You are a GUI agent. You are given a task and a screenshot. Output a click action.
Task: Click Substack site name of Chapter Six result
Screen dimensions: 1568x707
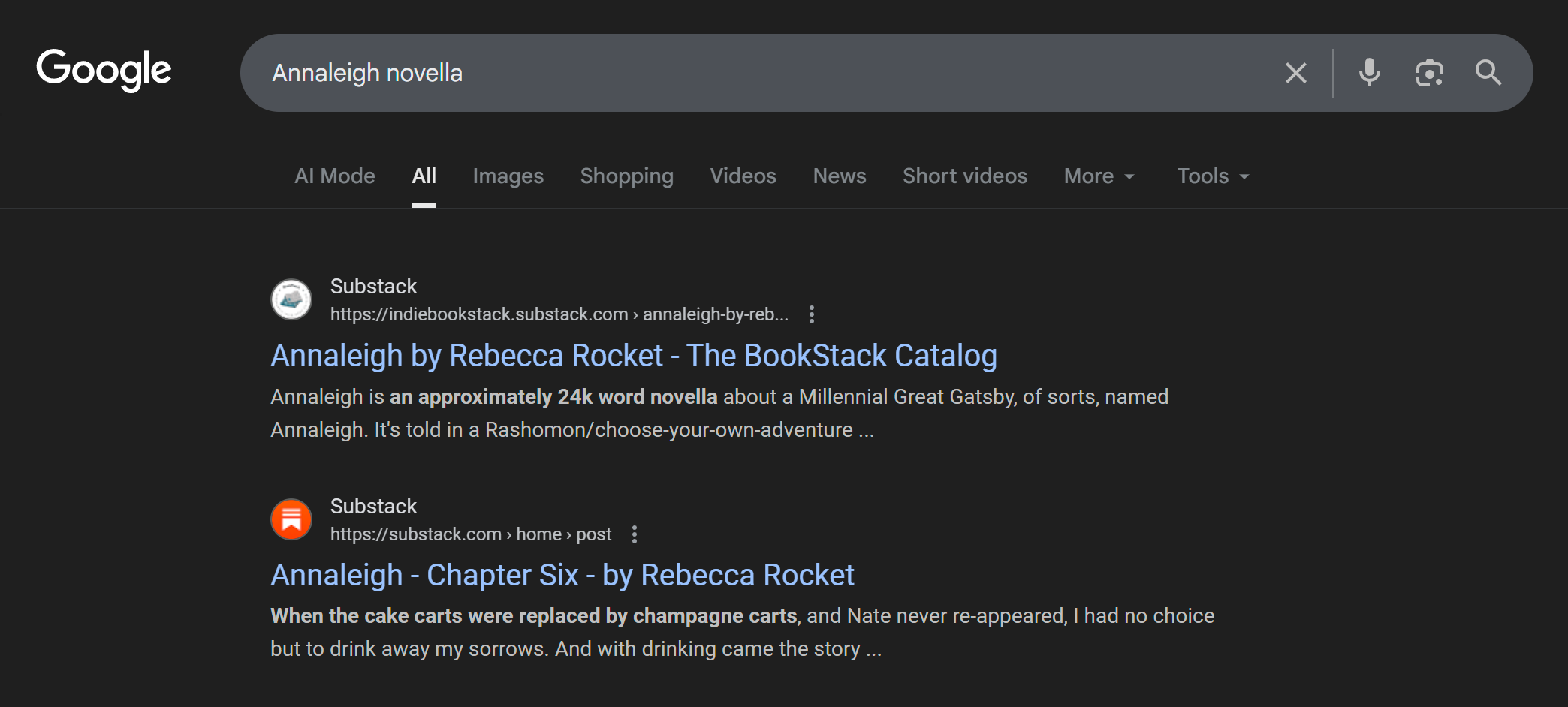click(373, 506)
